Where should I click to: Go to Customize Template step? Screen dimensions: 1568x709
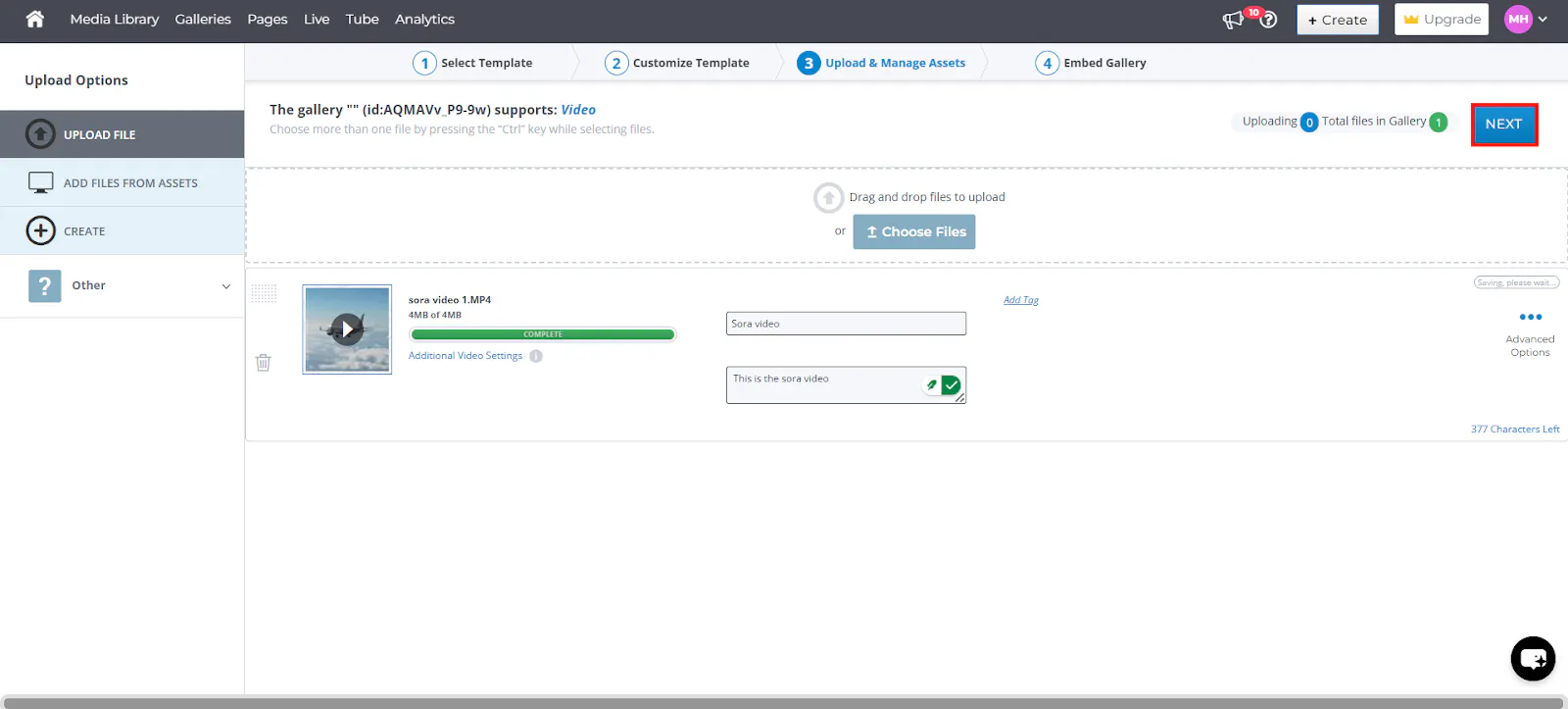point(677,63)
